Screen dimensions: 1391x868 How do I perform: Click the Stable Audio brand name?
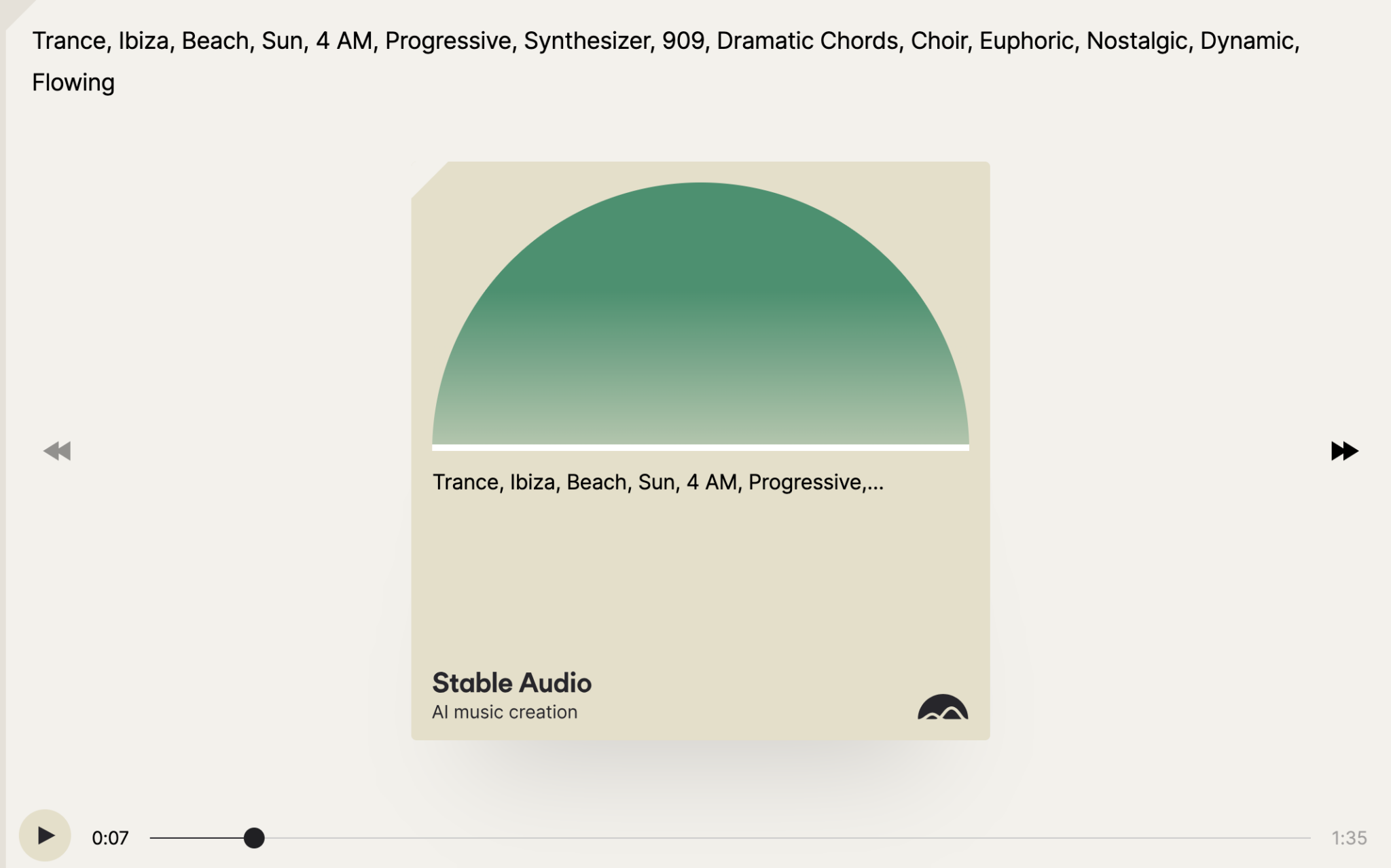(x=511, y=683)
